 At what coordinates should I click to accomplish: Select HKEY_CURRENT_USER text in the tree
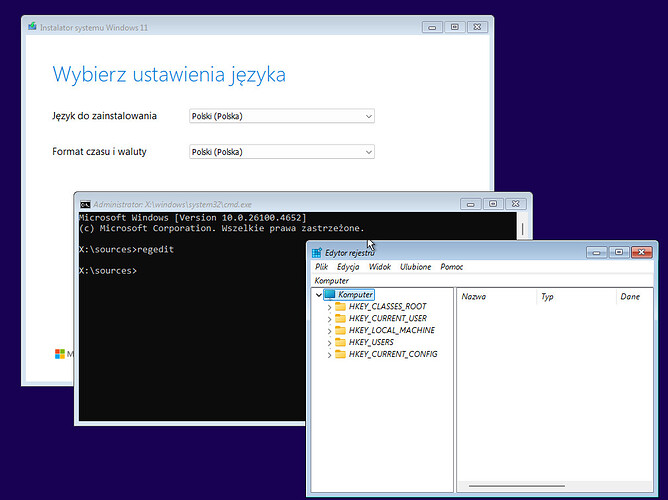point(388,318)
